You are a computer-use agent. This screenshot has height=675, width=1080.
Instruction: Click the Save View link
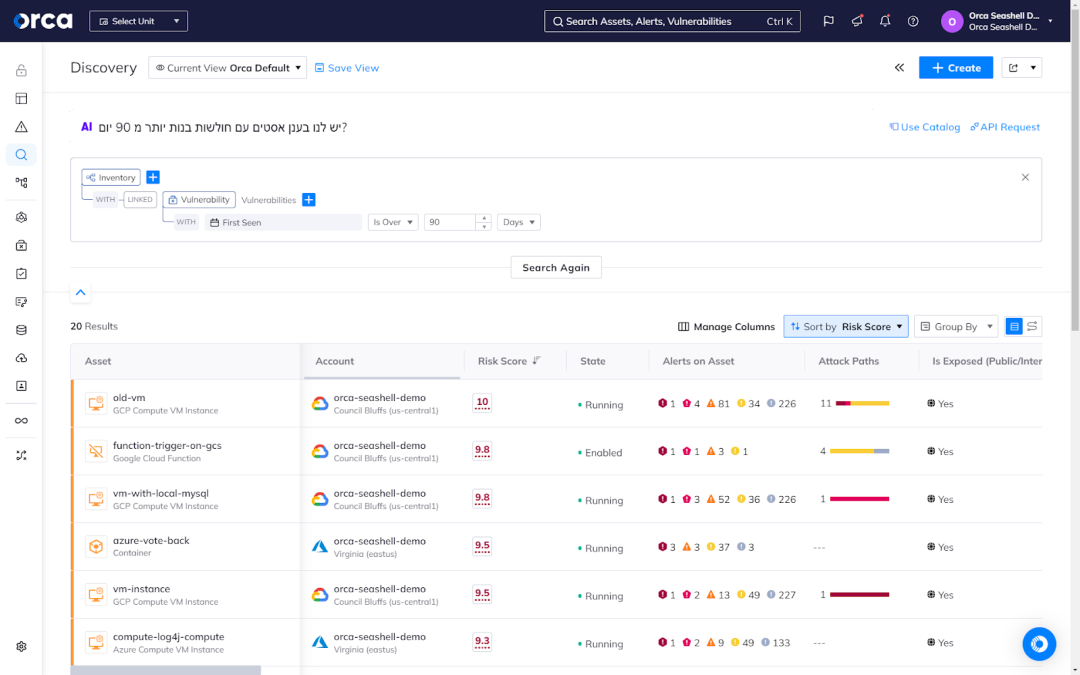tap(346, 68)
